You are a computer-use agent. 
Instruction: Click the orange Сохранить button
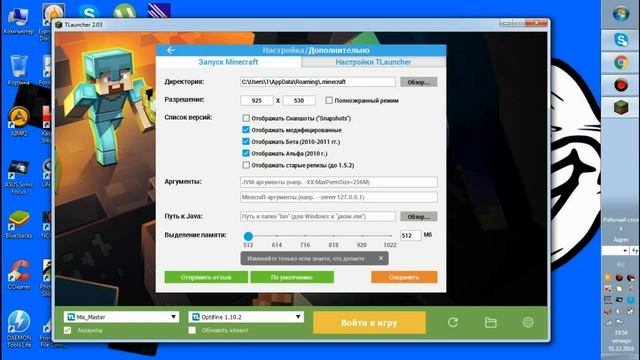404,277
